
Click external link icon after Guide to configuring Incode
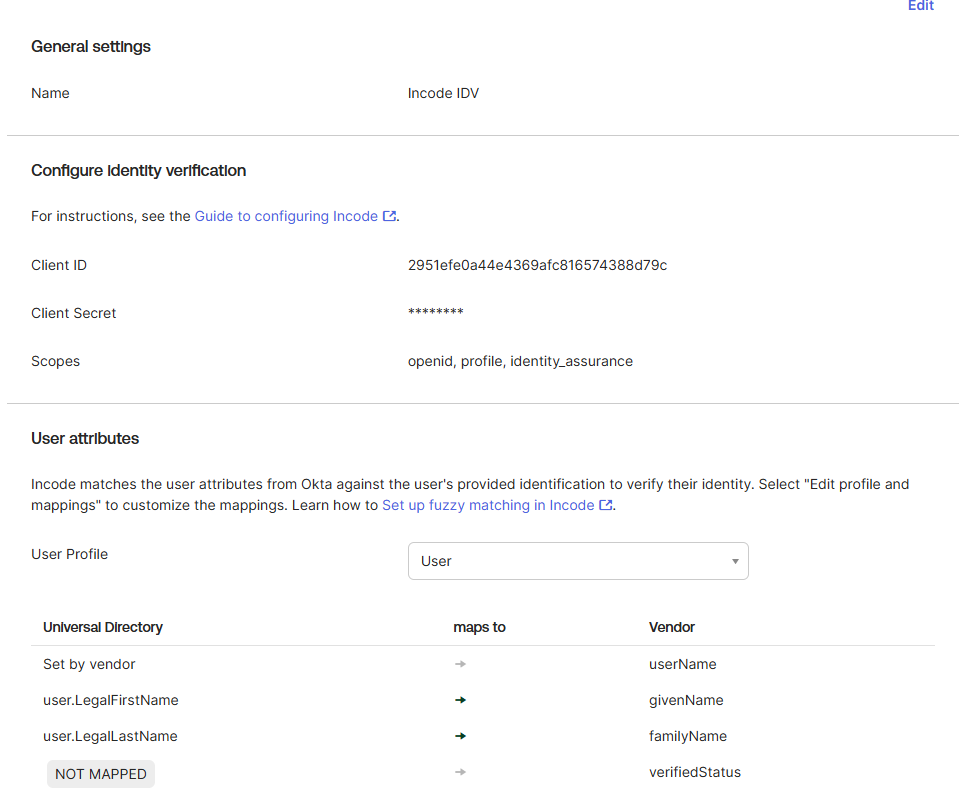[x=389, y=216]
